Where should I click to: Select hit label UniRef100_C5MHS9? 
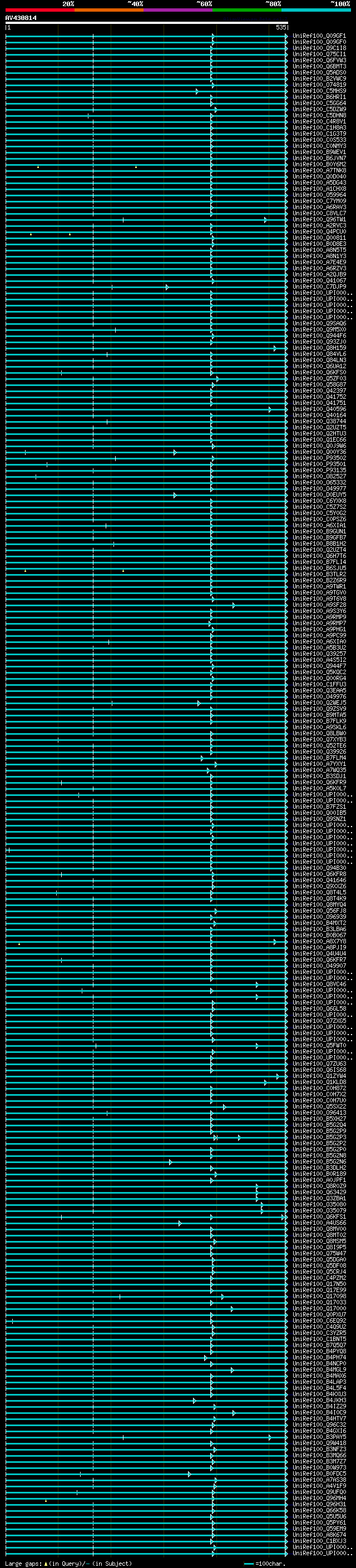319,91
